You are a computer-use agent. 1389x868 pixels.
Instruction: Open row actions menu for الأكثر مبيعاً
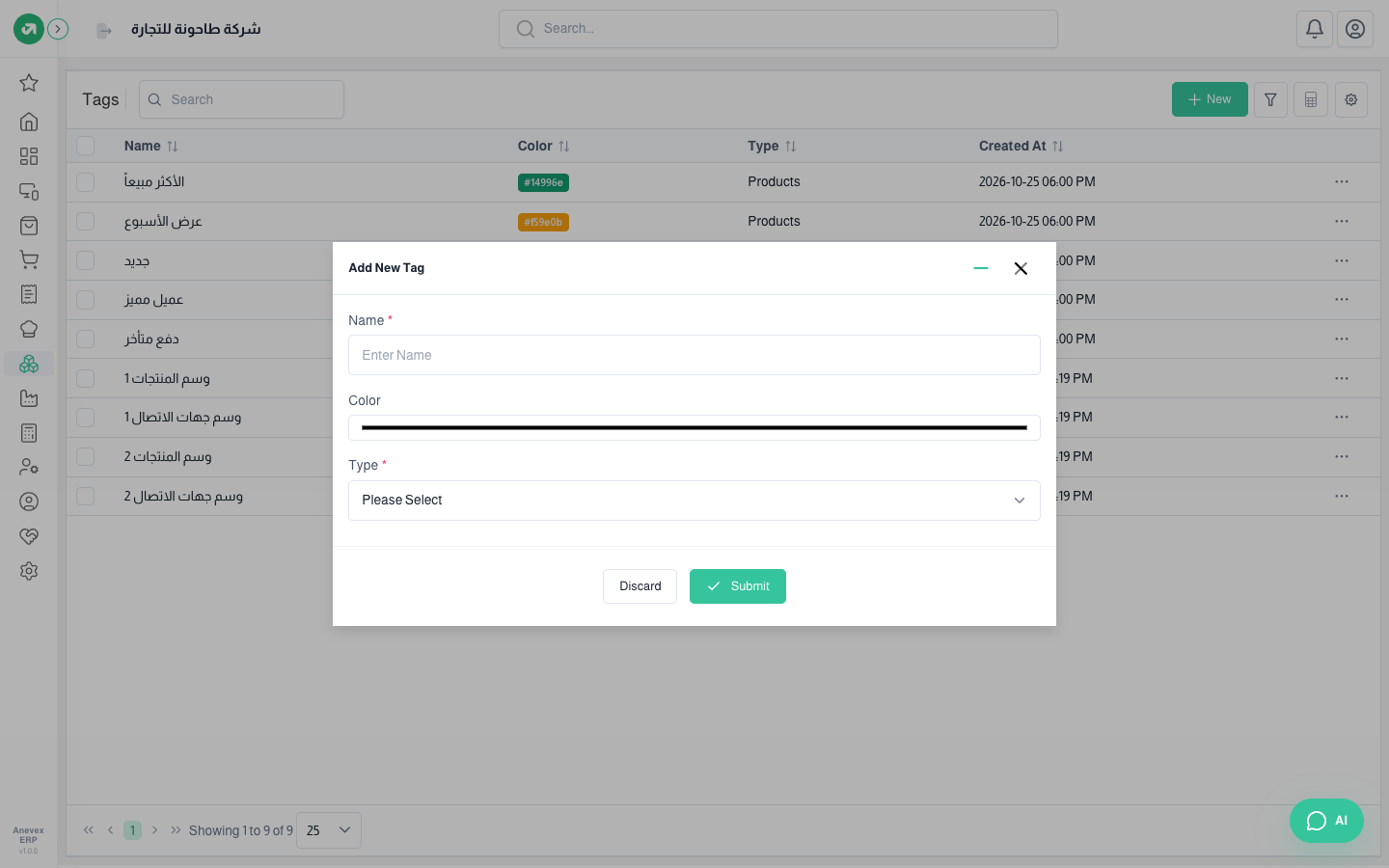(1342, 181)
